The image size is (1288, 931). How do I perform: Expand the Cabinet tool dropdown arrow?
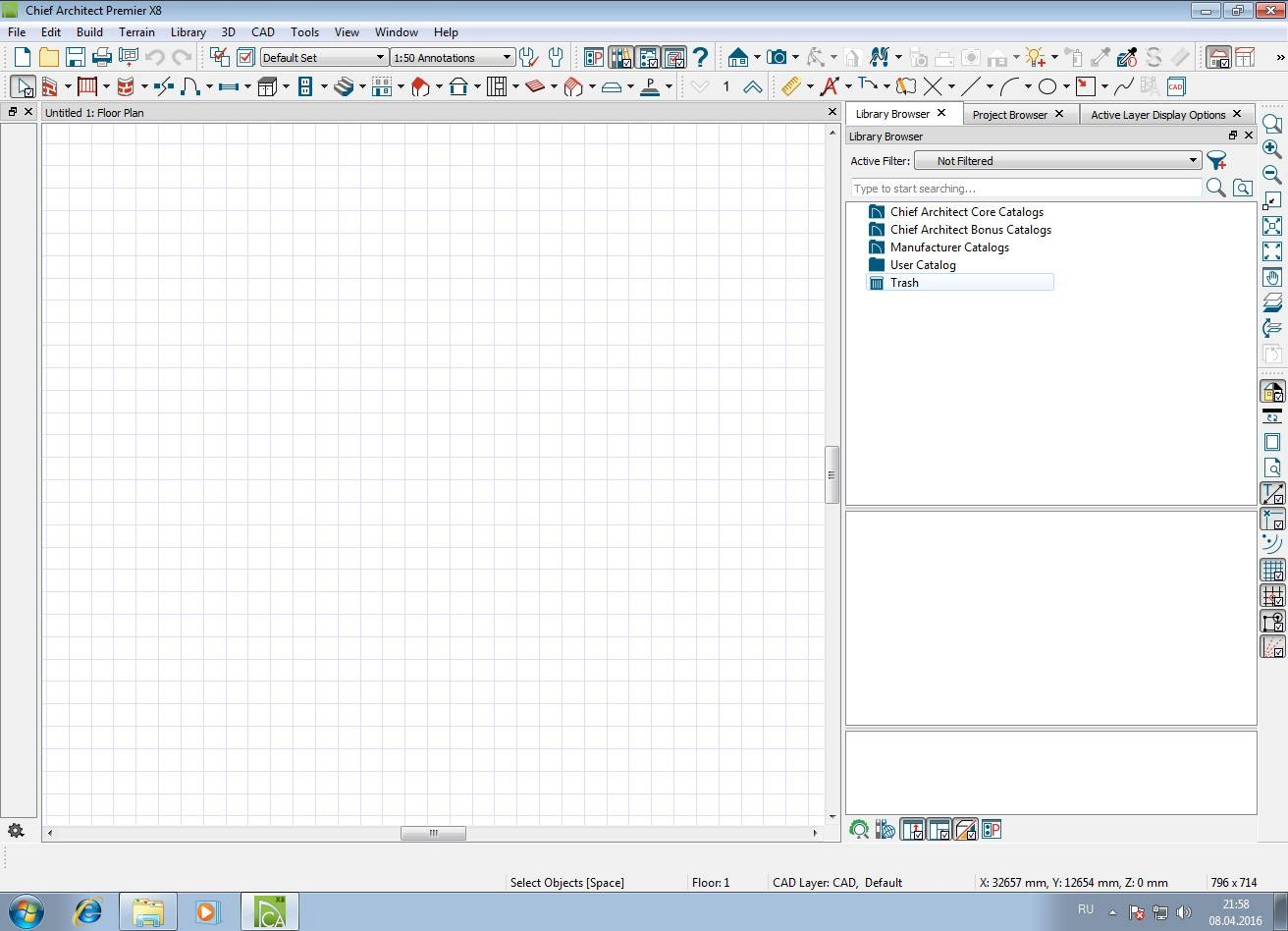pos(286,86)
